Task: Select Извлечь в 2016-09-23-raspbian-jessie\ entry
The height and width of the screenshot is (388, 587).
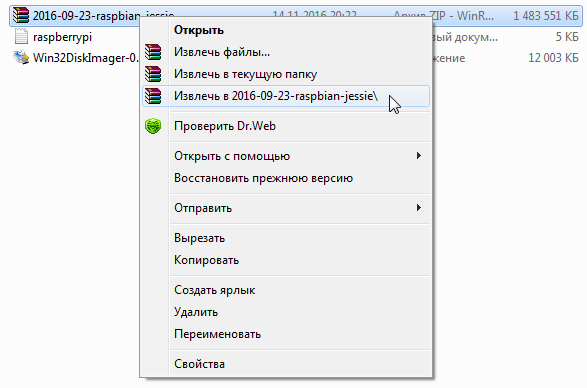Action: pos(286,96)
